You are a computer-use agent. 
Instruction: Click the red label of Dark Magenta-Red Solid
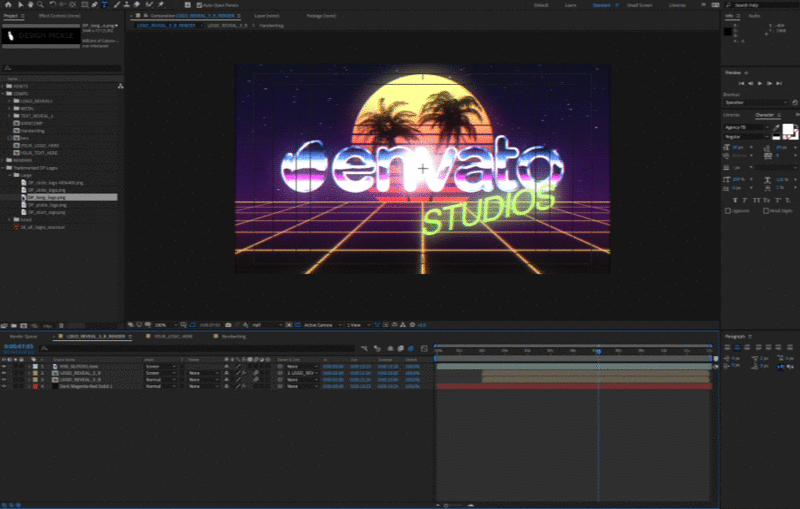35,386
